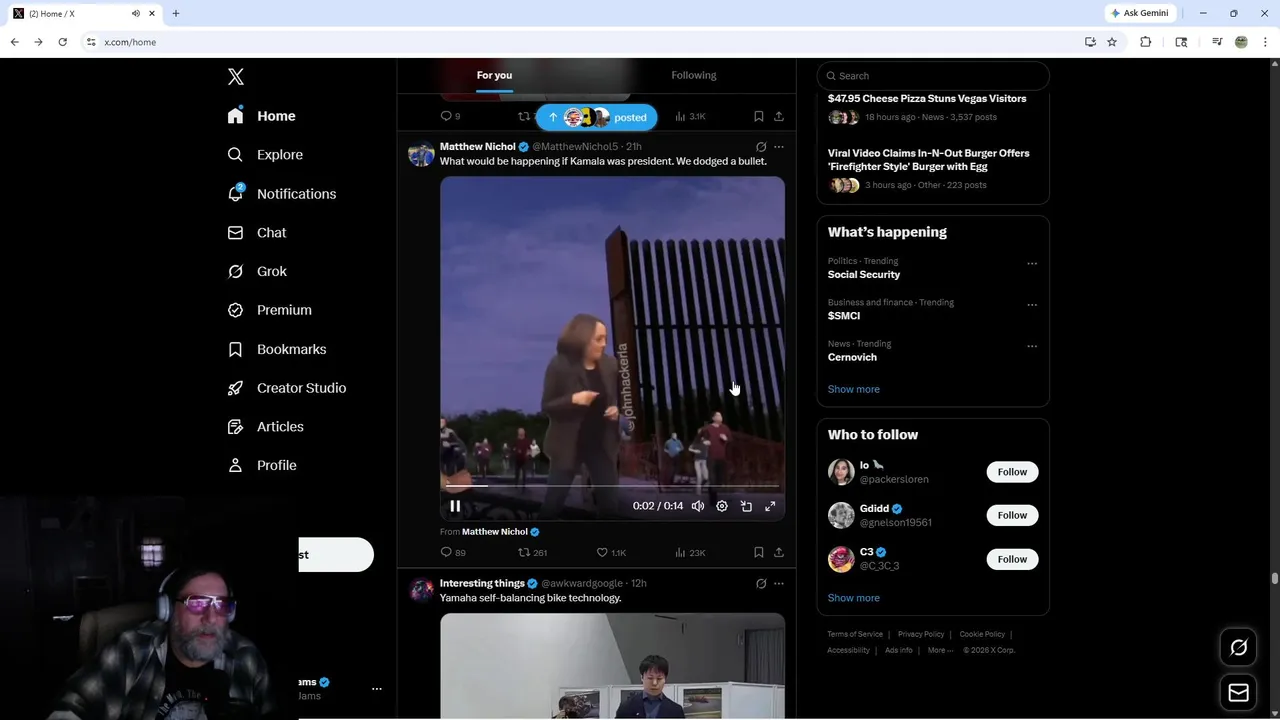This screenshot has height=720, width=1280.
Task: Mute the video volume icon
Action: click(x=698, y=506)
